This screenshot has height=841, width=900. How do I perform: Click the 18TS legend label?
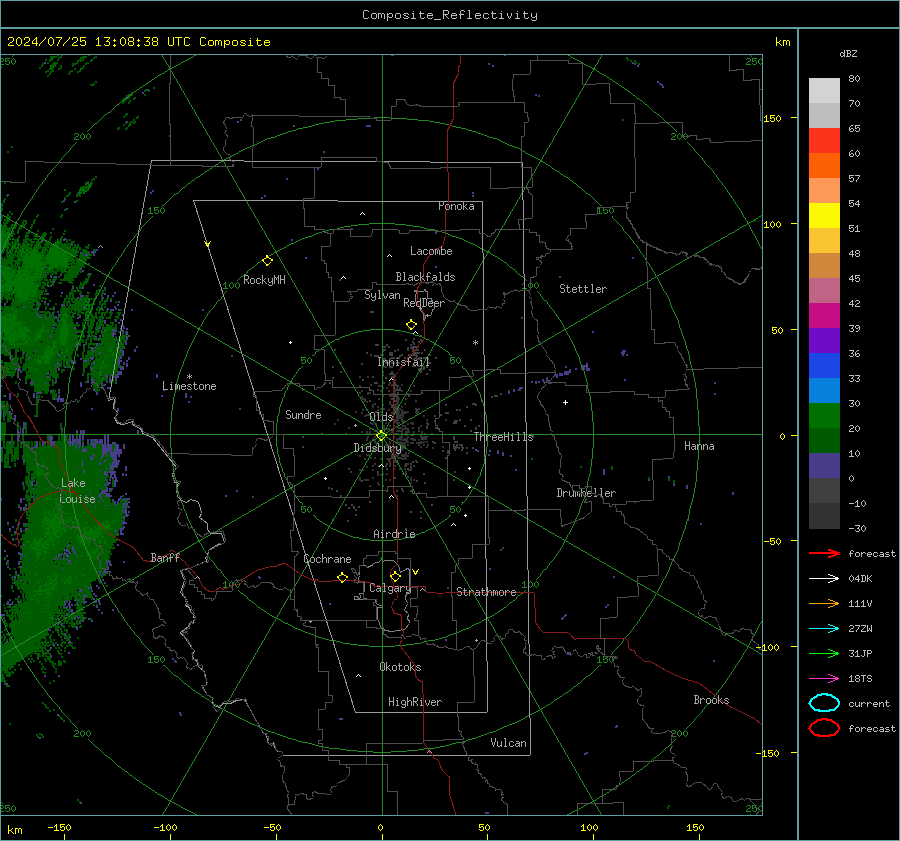(x=860, y=679)
